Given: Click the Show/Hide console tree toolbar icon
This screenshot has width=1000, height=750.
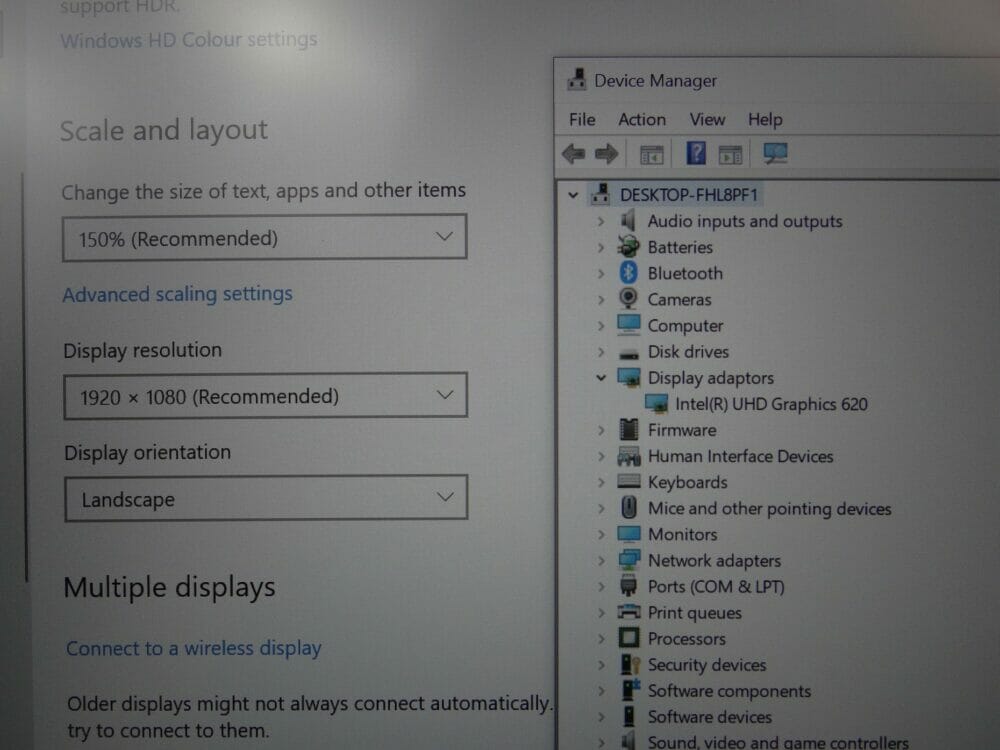Looking at the screenshot, I should click(651, 154).
